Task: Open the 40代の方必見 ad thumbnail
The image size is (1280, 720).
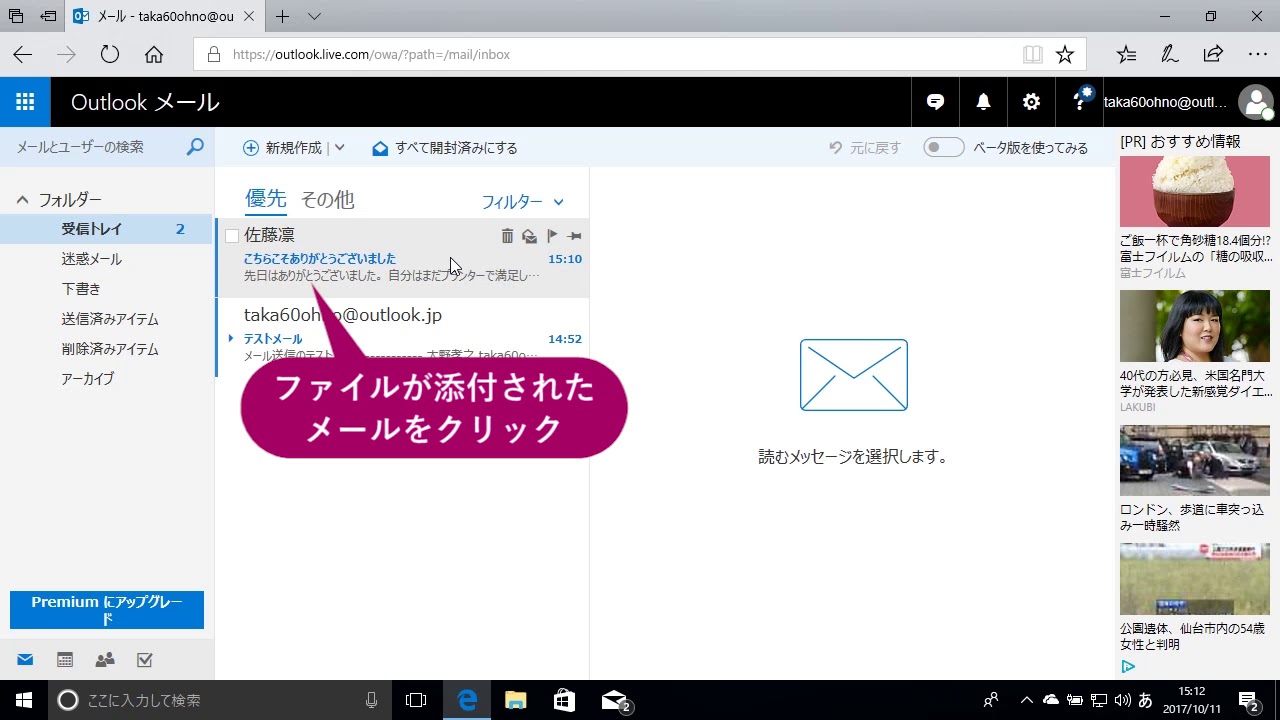Action: (1195, 326)
